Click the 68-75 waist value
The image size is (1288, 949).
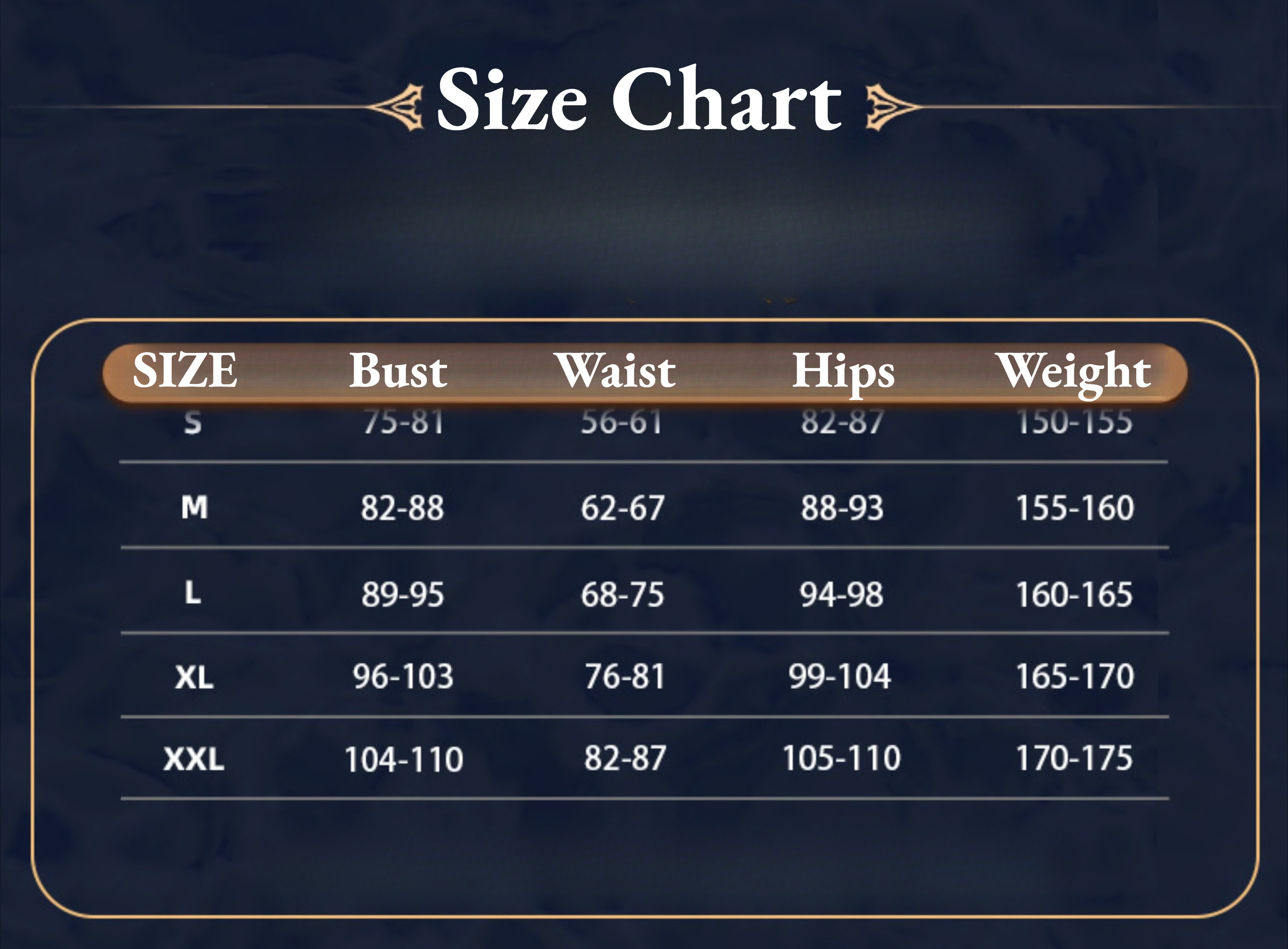[622, 595]
